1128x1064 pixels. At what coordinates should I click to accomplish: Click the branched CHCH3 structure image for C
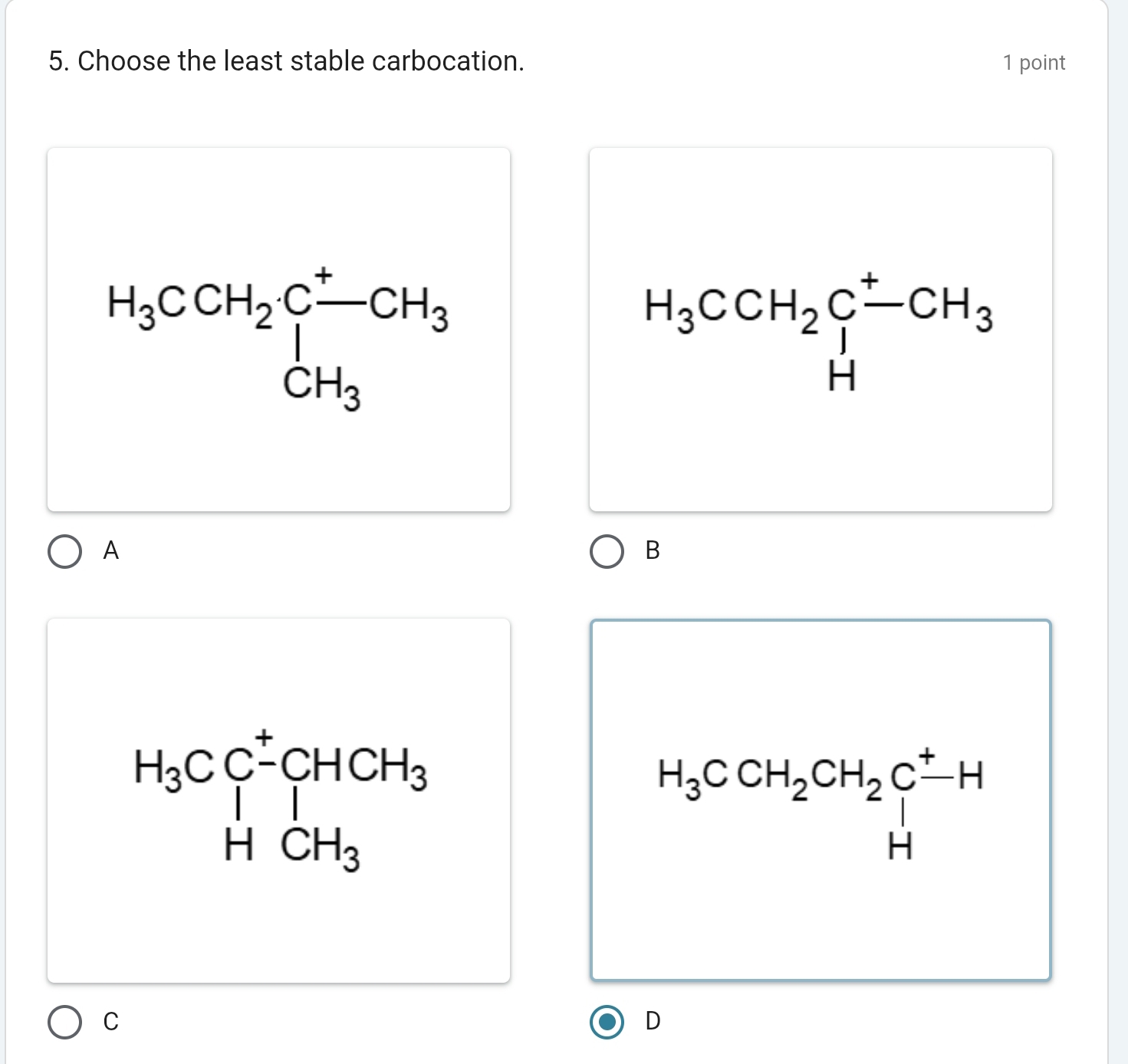click(x=278, y=800)
